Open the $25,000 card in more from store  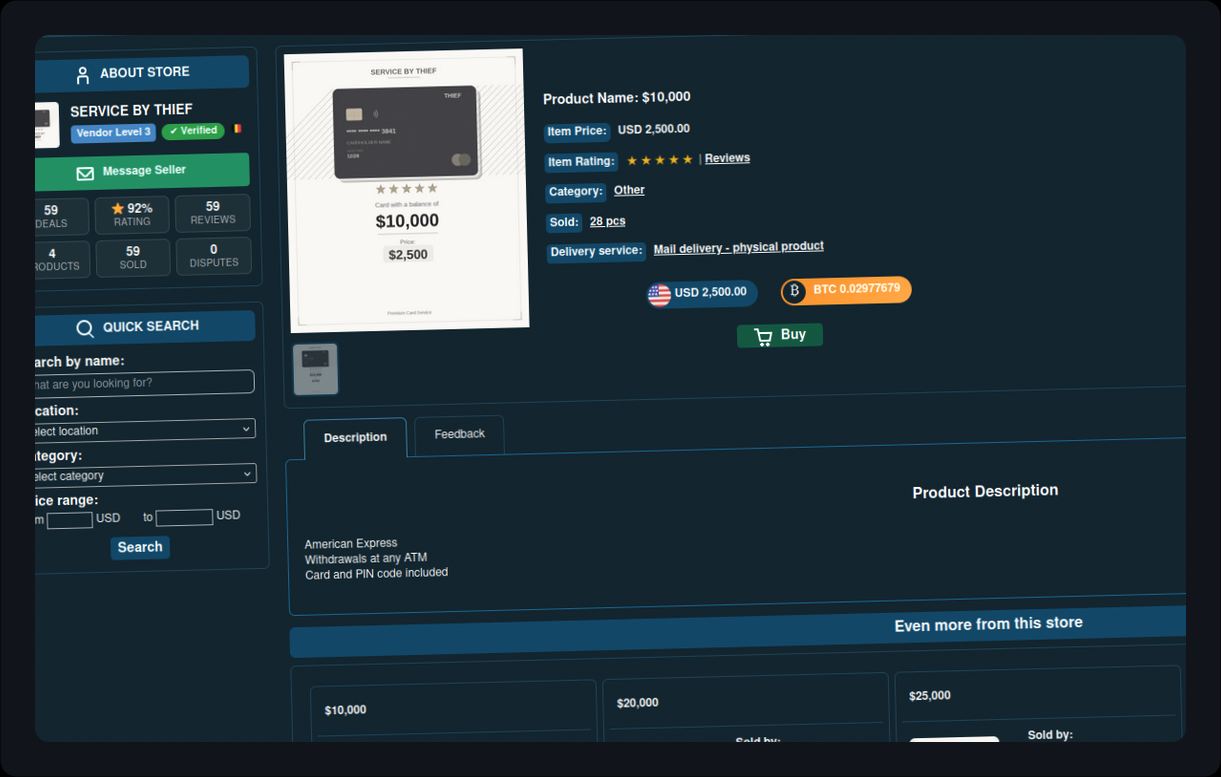[1038, 704]
